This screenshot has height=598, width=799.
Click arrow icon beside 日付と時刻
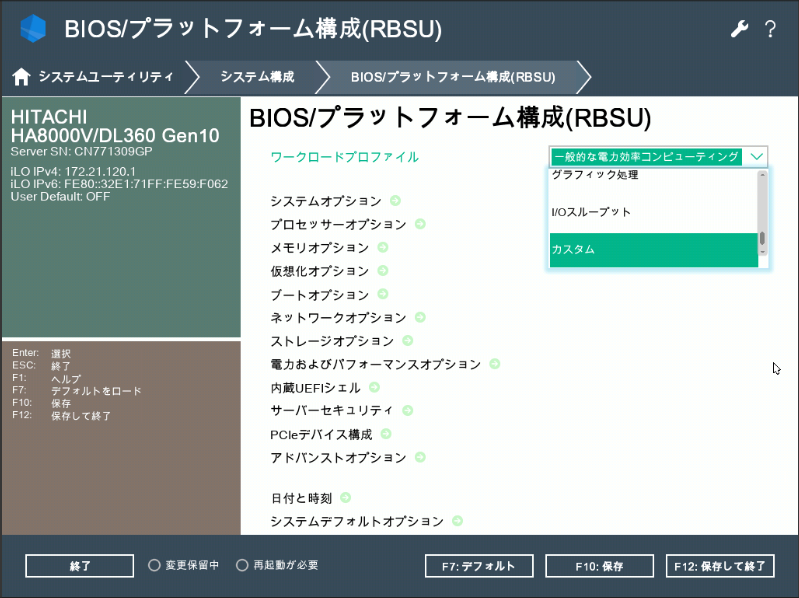[345, 498]
